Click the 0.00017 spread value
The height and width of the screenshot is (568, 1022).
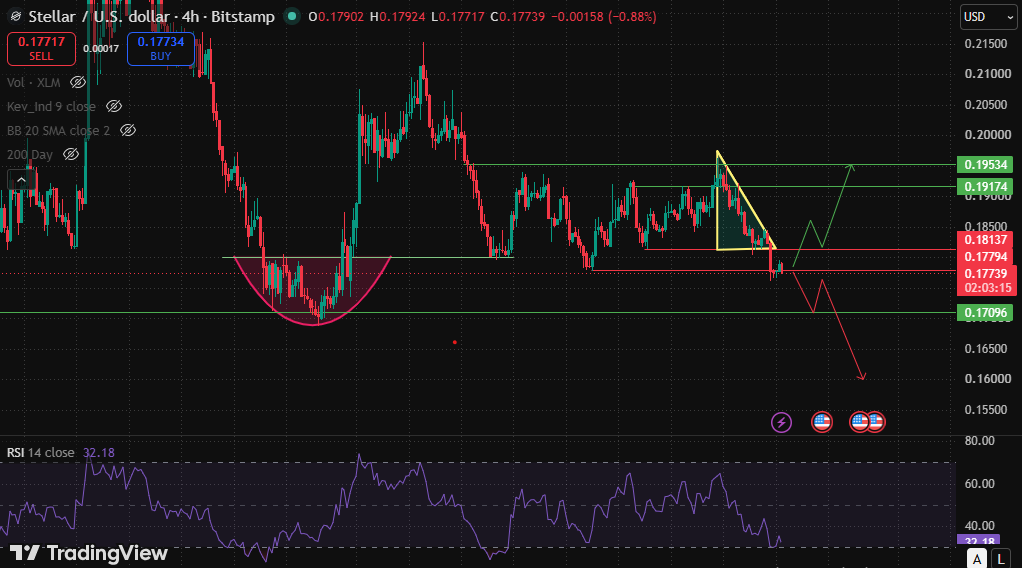101,49
